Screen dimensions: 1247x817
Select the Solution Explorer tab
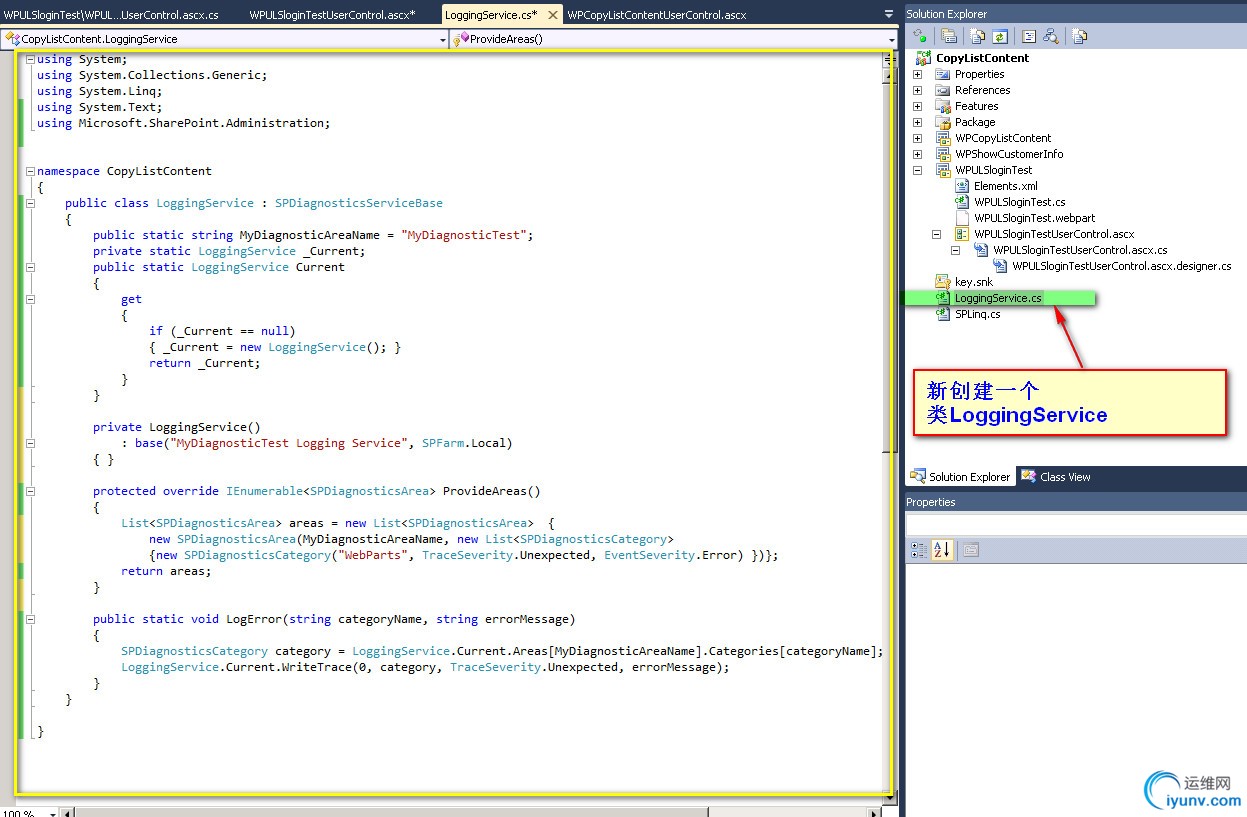(x=960, y=477)
